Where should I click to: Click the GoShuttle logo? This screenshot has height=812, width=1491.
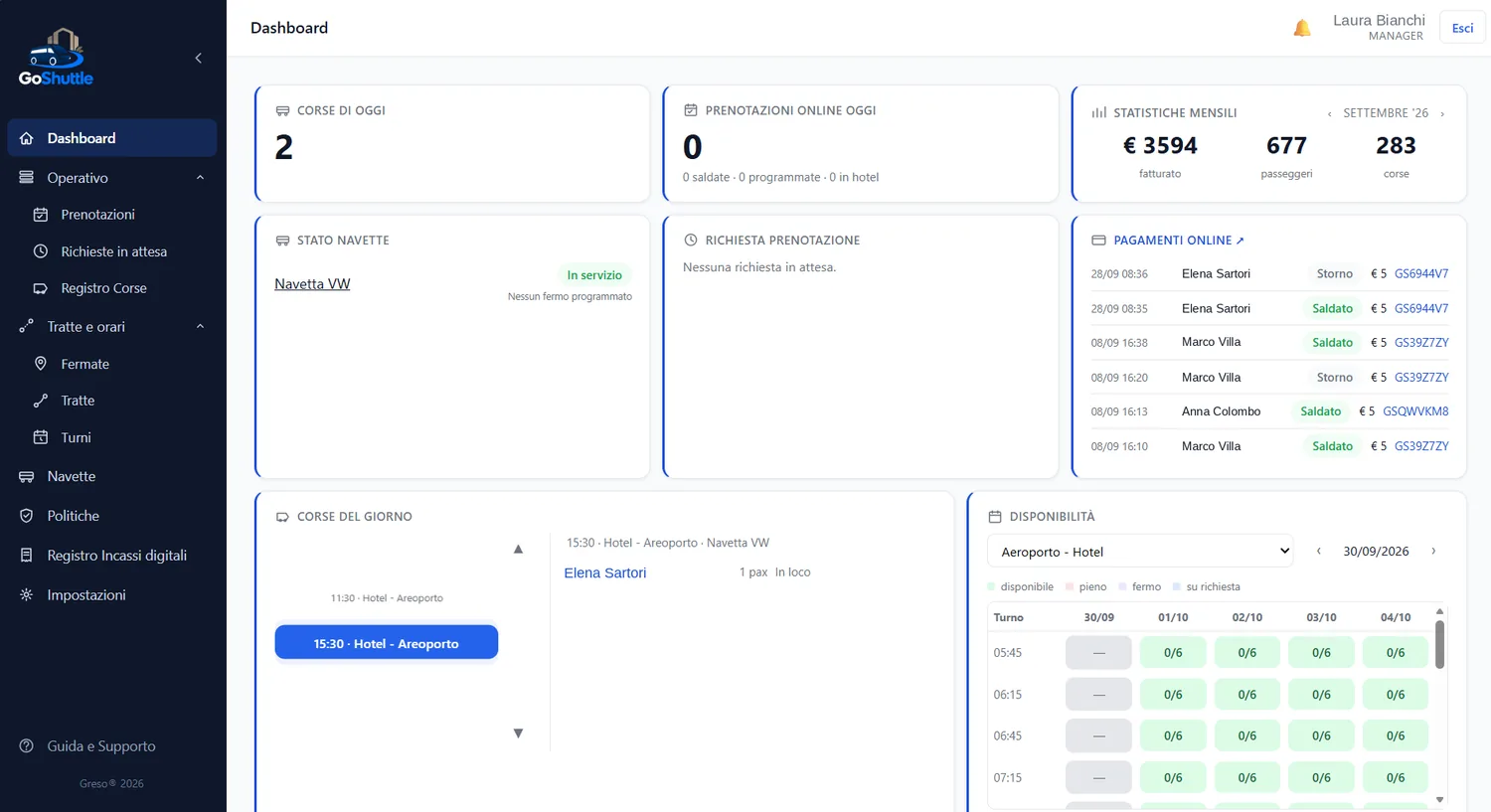coord(56,57)
